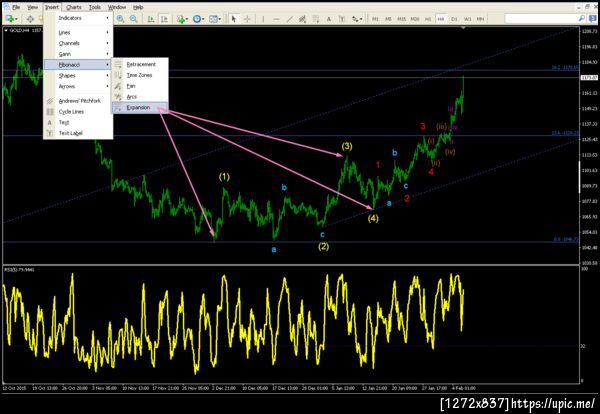Toggle the Chart Shift icon

click(x=164, y=19)
